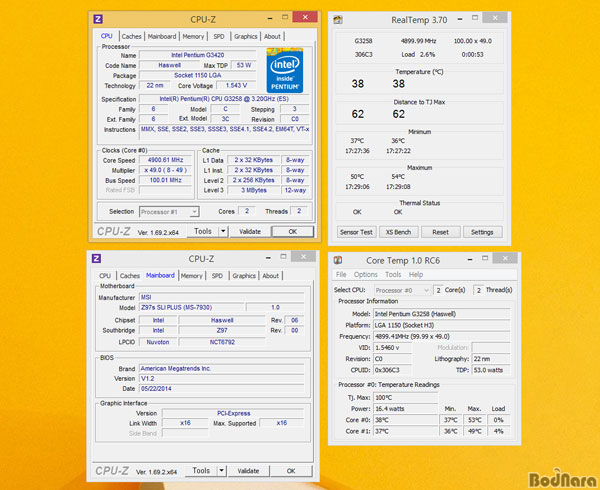600x490 pixels.
Task: Run XS Bench in RealTemp
Action: 398,232
